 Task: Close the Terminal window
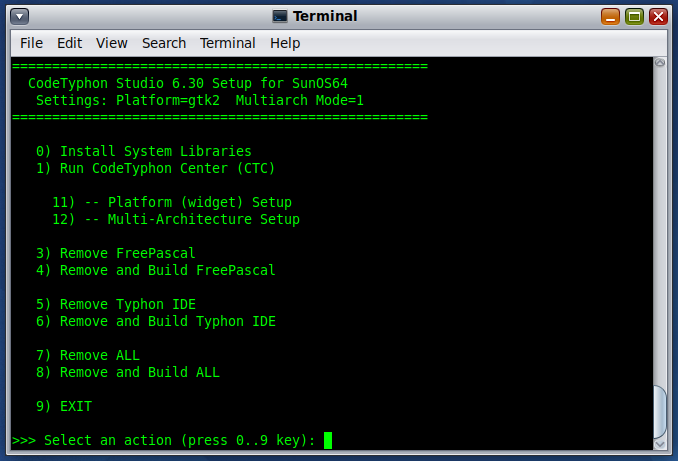[x=658, y=16]
